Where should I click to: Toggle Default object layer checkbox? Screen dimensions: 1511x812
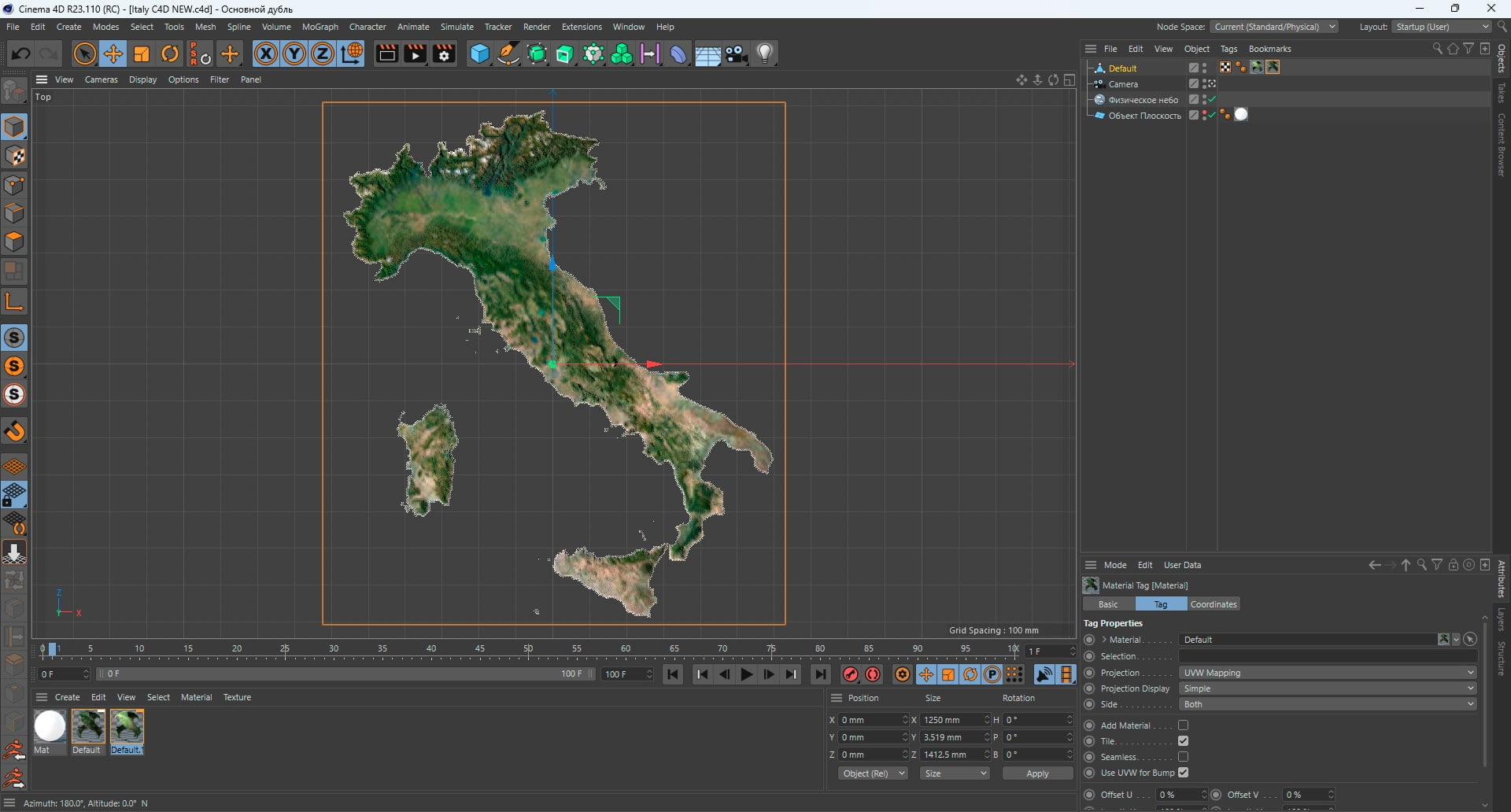[x=1193, y=68]
